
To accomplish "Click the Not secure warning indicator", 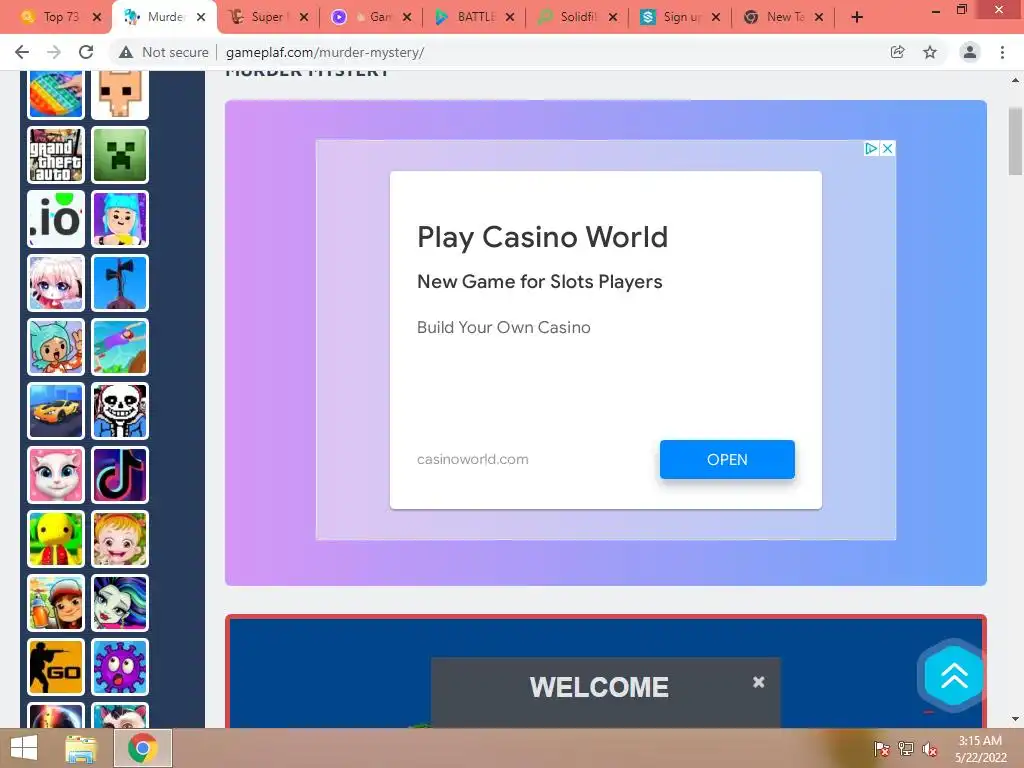I will tap(163, 52).
